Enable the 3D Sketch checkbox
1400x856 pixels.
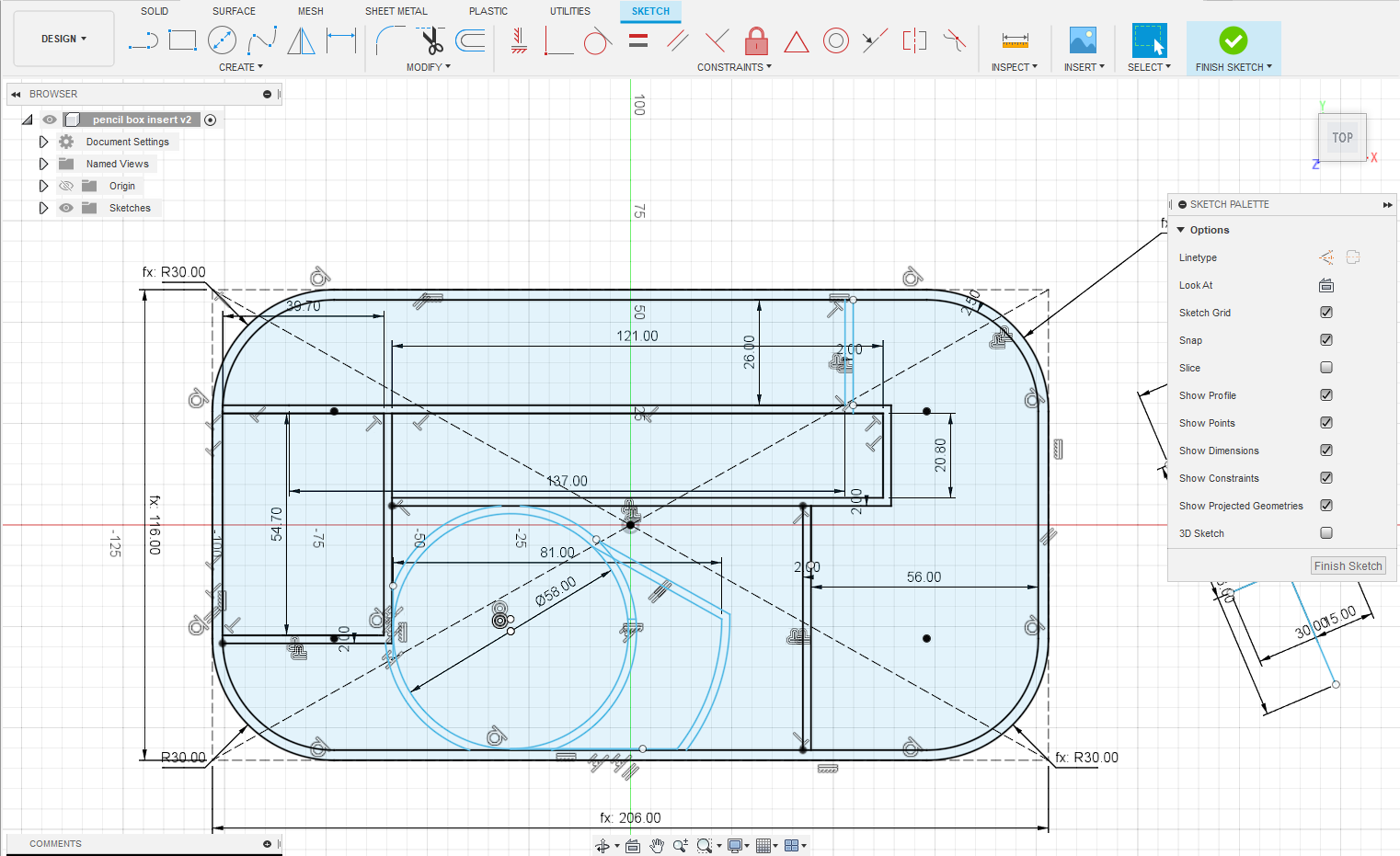tap(1325, 532)
